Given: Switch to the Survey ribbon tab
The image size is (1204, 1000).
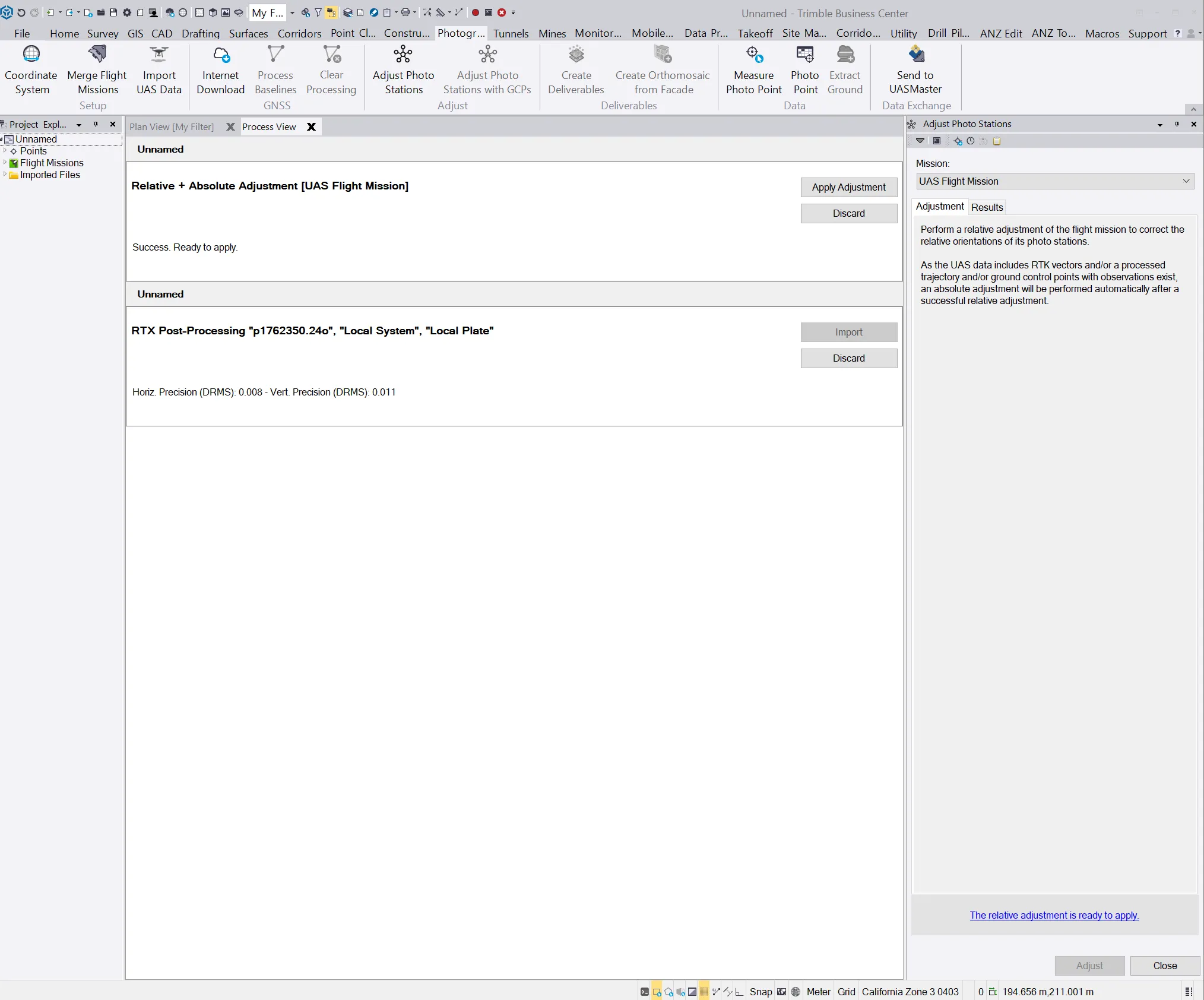Looking at the screenshot, I should (103, 34).
